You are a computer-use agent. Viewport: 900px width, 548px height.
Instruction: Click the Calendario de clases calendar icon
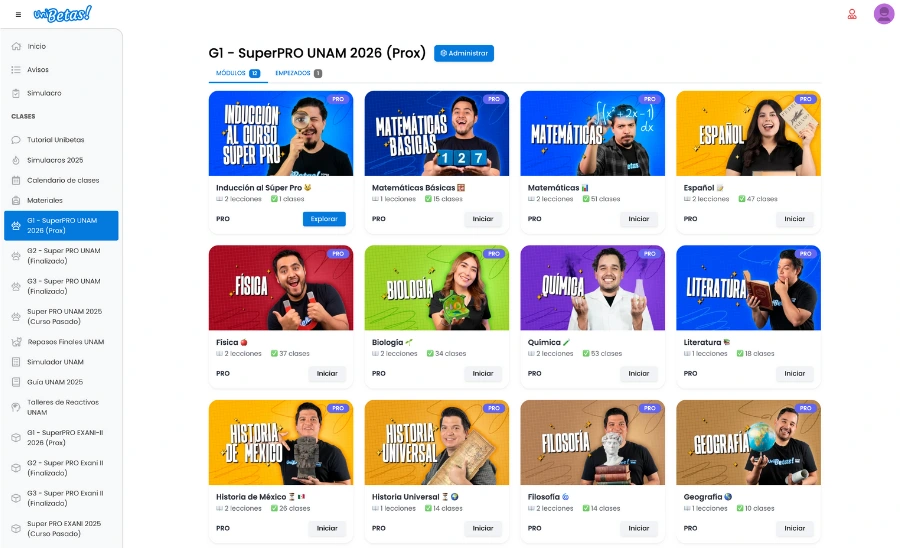pos(16,180)
